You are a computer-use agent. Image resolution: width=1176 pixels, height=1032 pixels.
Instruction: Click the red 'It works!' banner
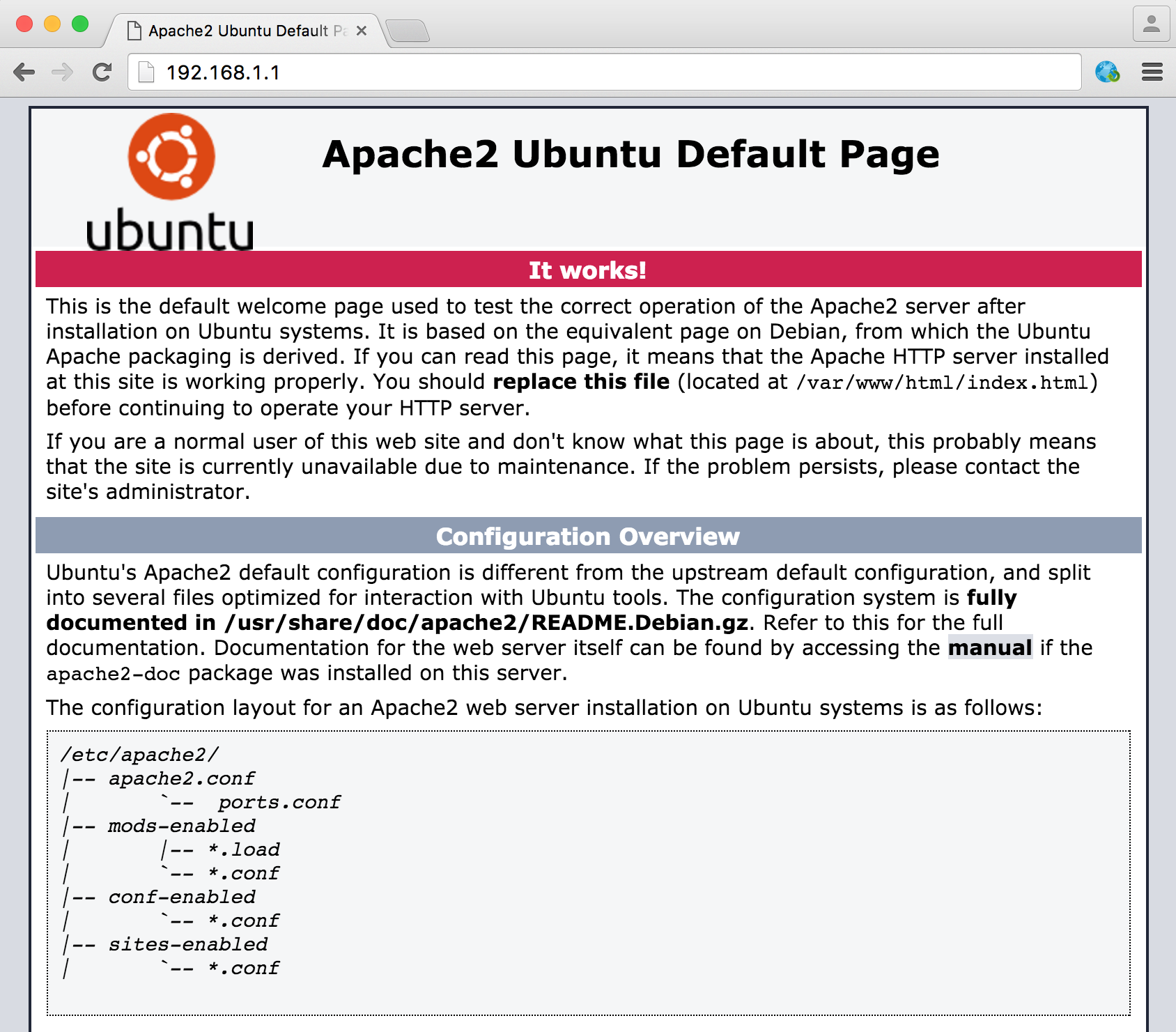pos(589,270)
